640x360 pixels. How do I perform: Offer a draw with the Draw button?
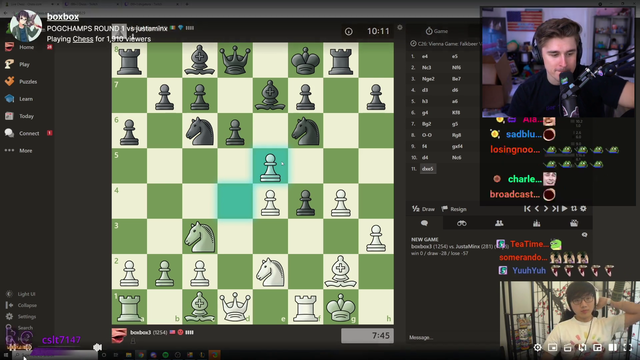423,209
